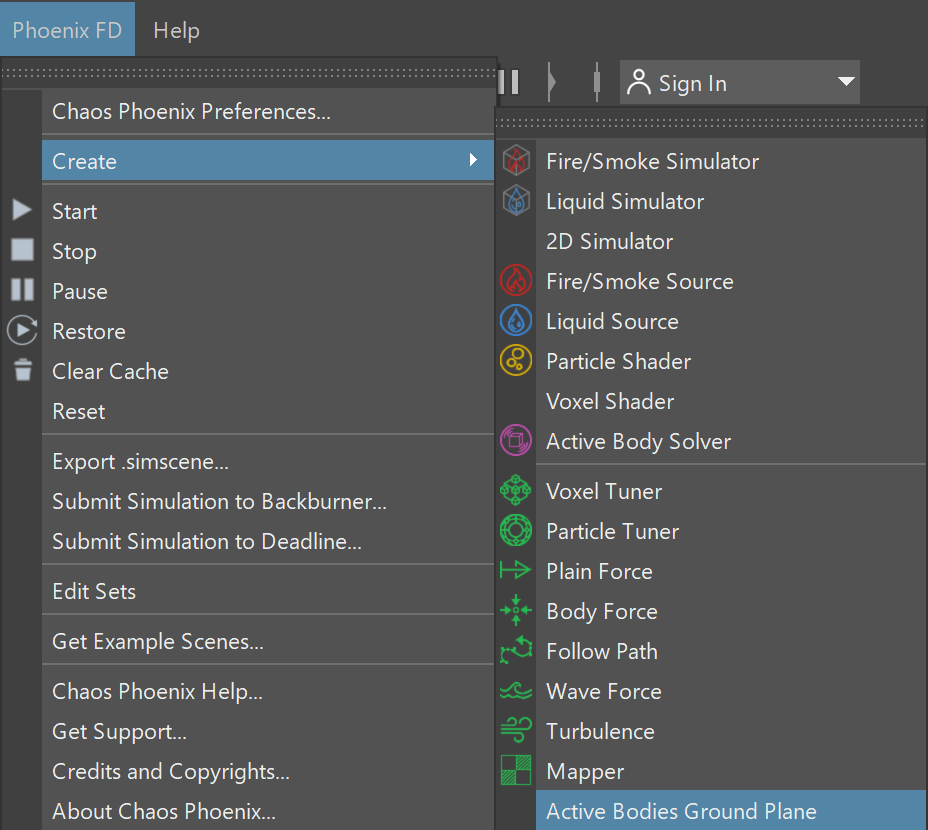The height and width of the screenshot is (830, 928).
Task: Click the Turbulence wind icon
Action: (516, 730)
